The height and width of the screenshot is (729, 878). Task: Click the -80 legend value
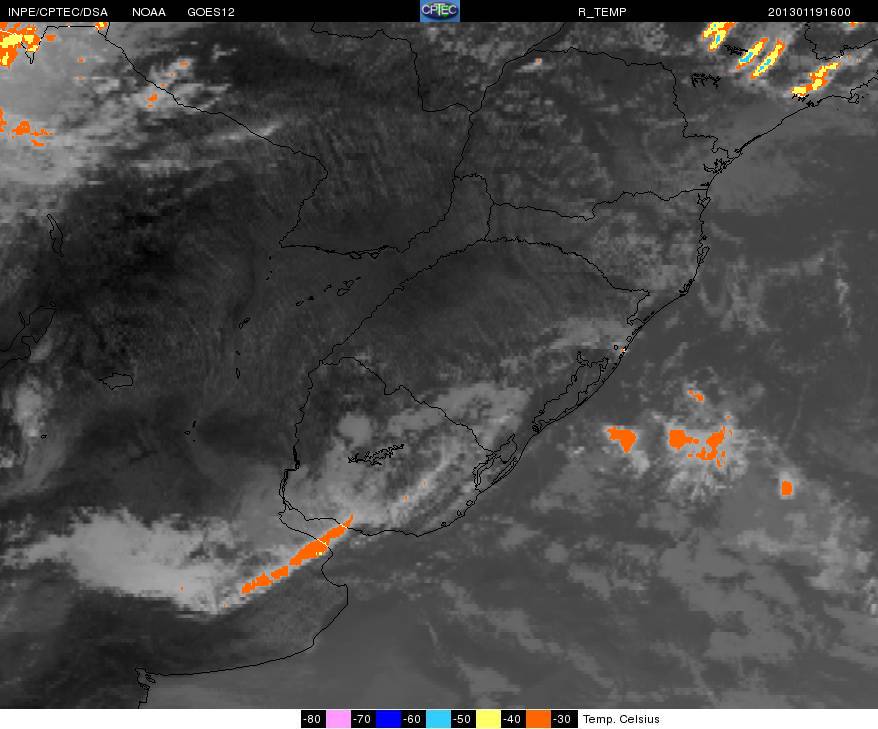tap(313, 719)
